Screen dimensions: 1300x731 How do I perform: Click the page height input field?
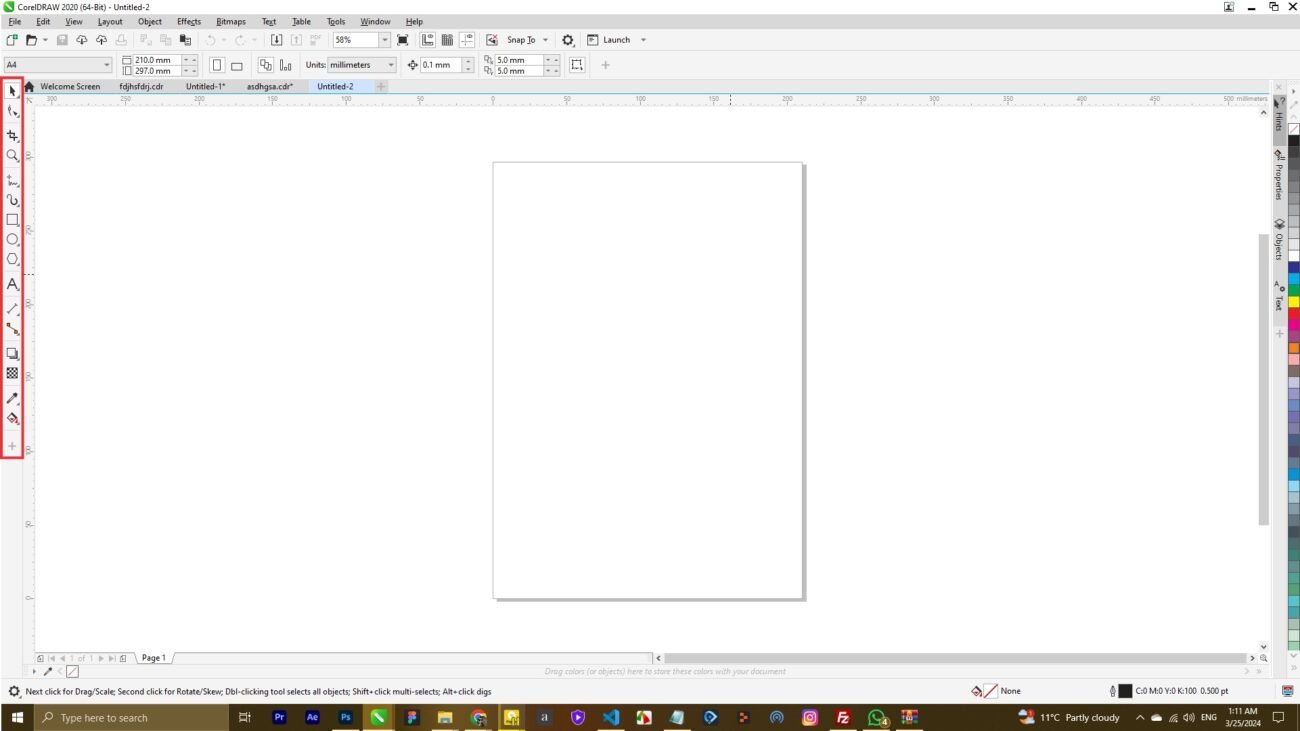[x=156, y=71]
